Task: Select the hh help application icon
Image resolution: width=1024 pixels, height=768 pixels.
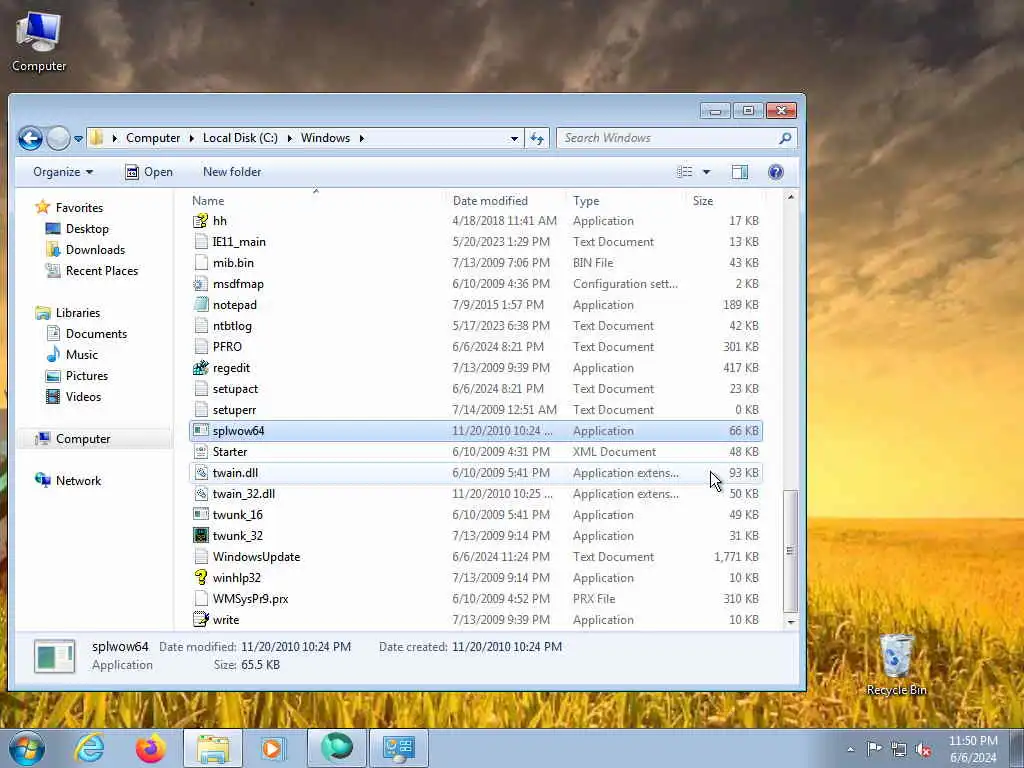Action: (x=200, y=221)
